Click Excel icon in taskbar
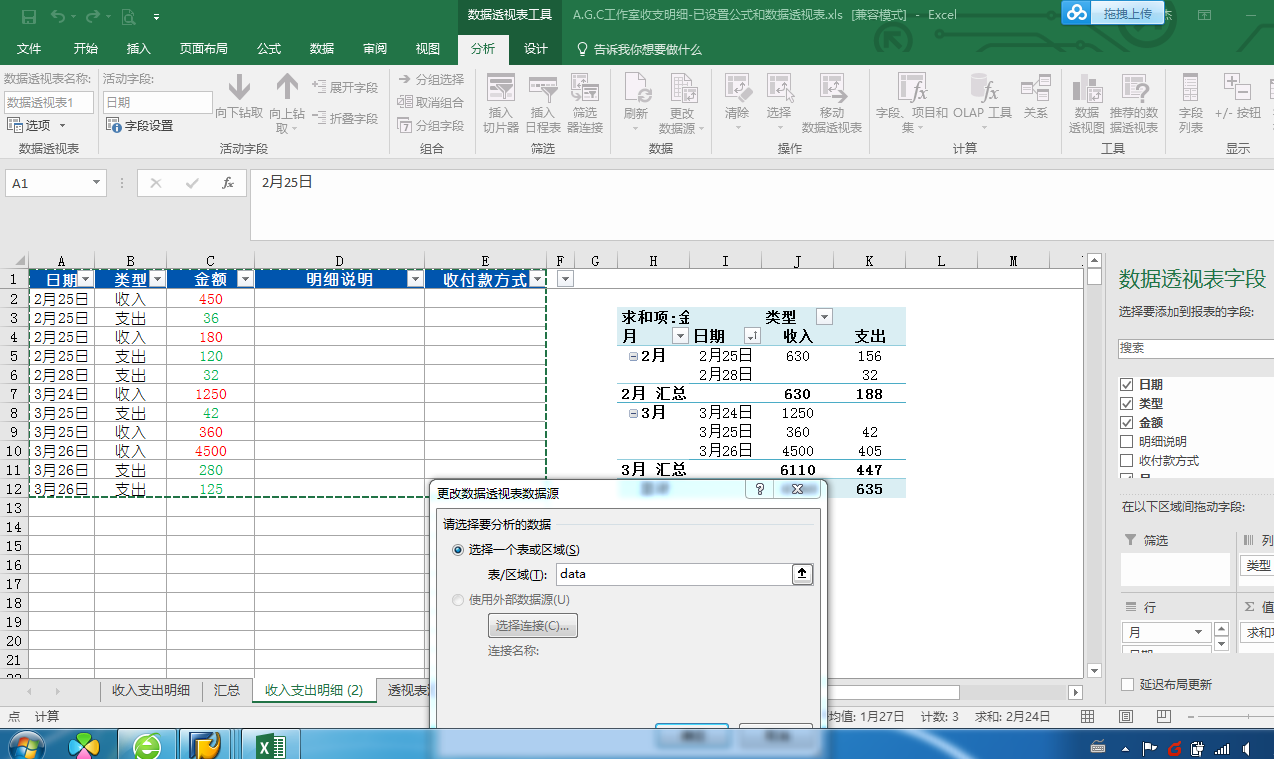Image resolution: width=1274 pixels, height=759 pixels. point(271,745)
